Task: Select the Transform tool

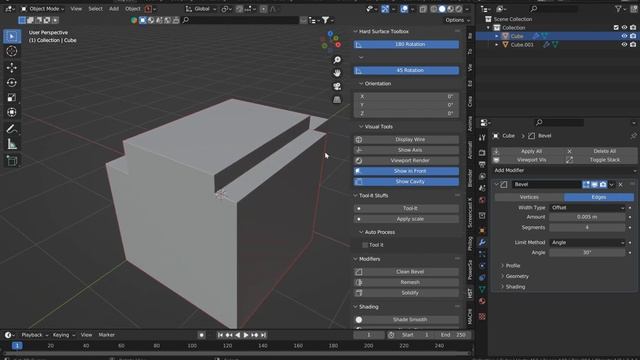Action: click(x=12, y=112)
